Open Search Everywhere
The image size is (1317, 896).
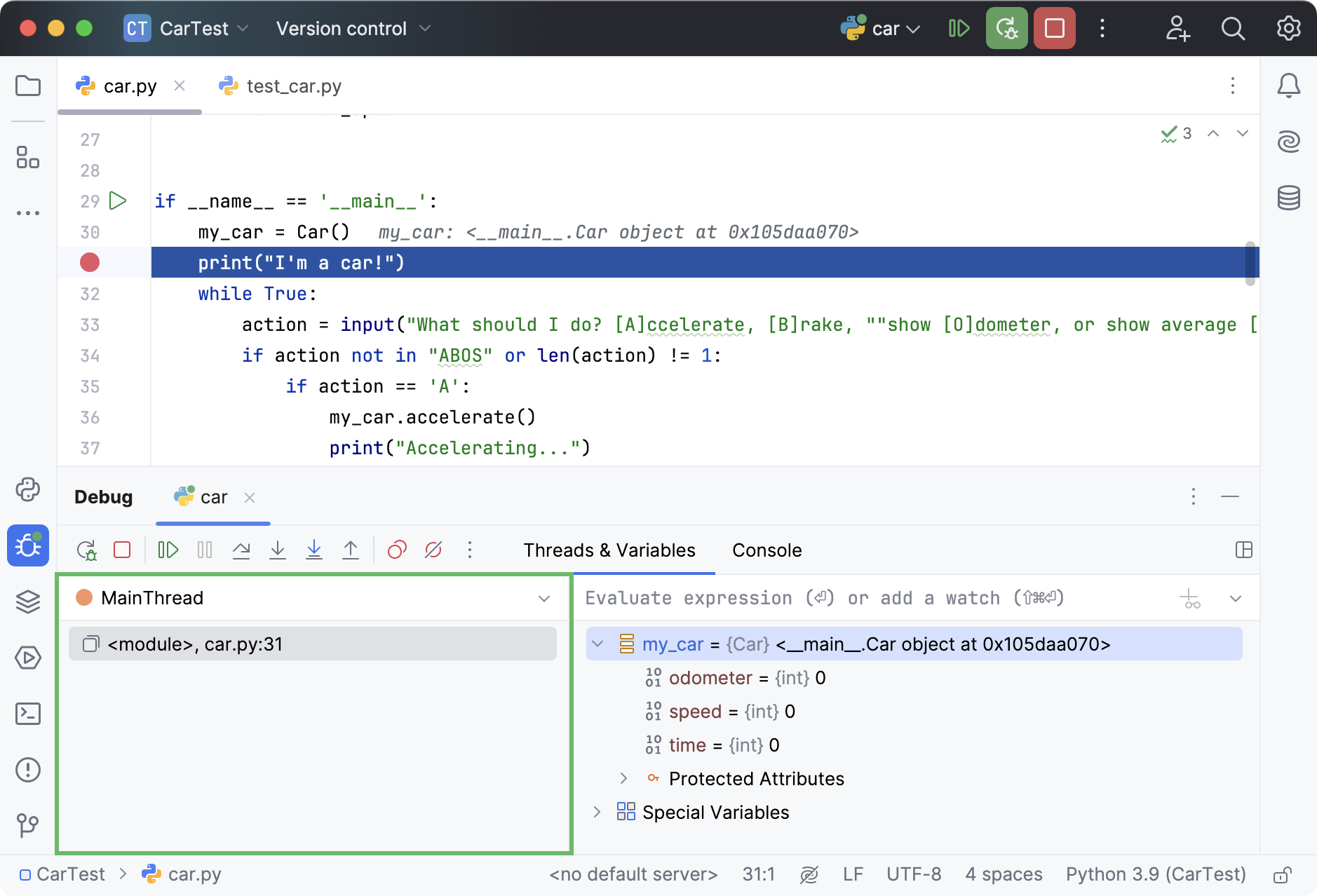click(1233, 28)
